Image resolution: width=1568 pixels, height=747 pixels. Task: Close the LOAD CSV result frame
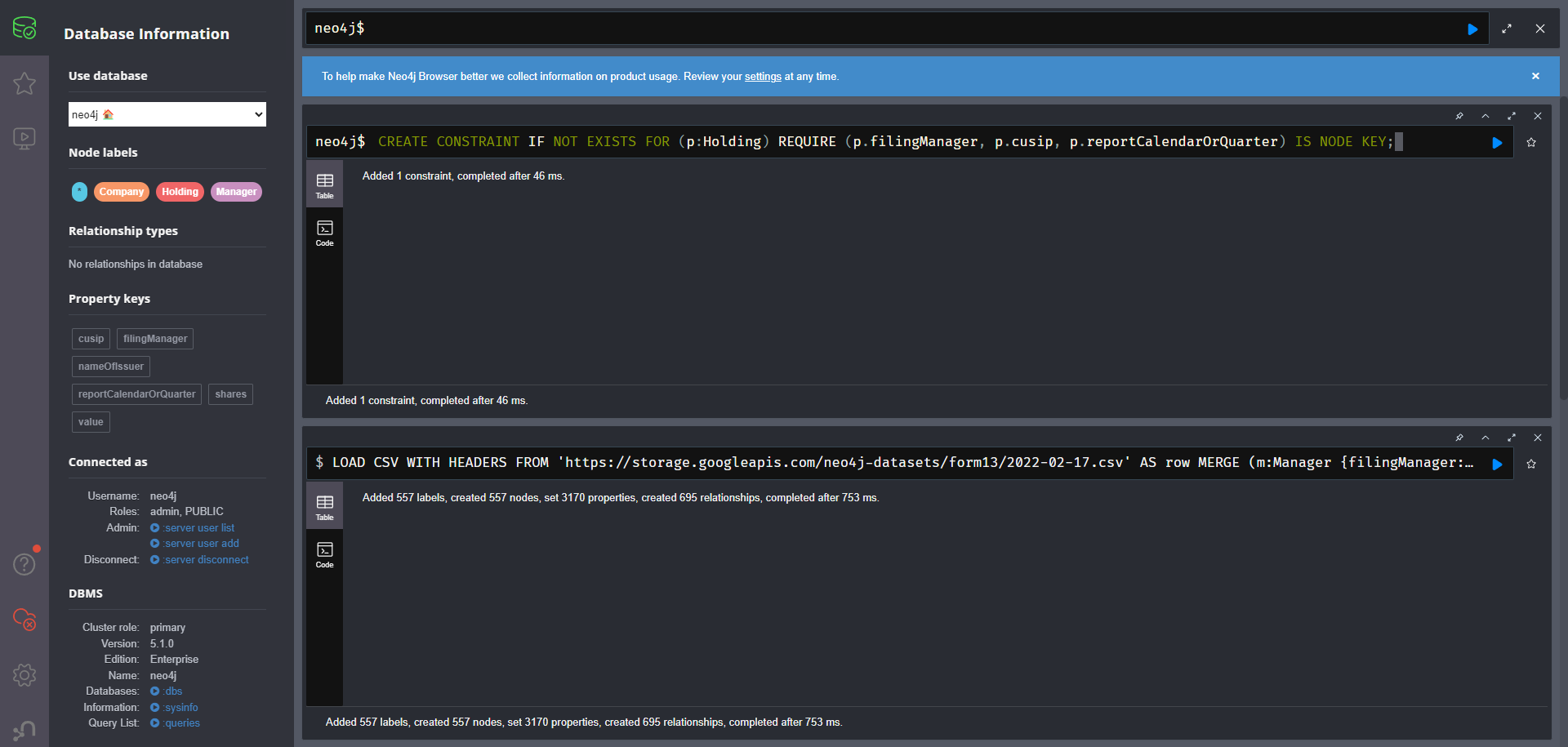1538,438
